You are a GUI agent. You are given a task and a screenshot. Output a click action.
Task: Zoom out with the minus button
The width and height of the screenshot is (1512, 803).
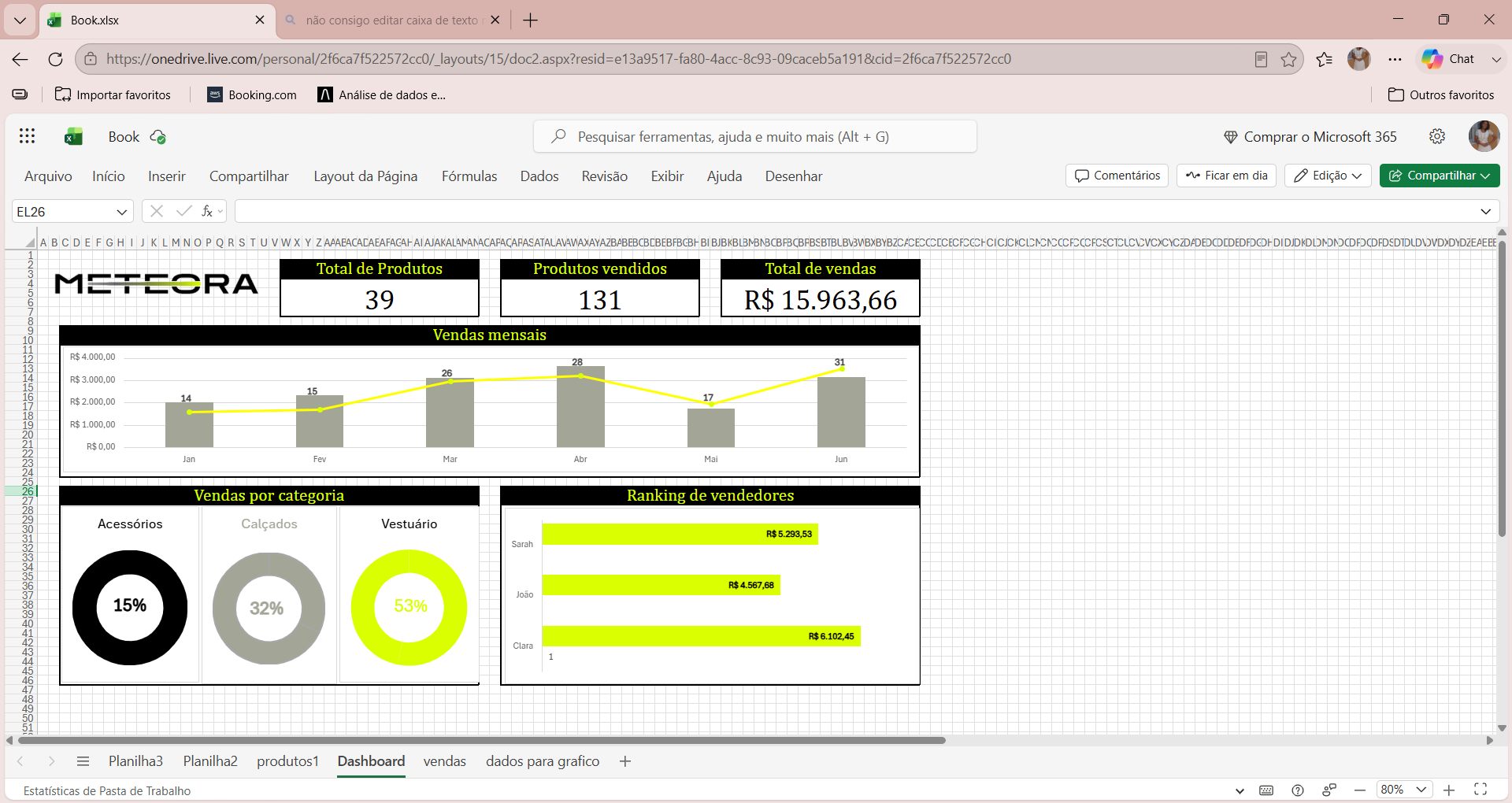click(x=1360, y=790)
